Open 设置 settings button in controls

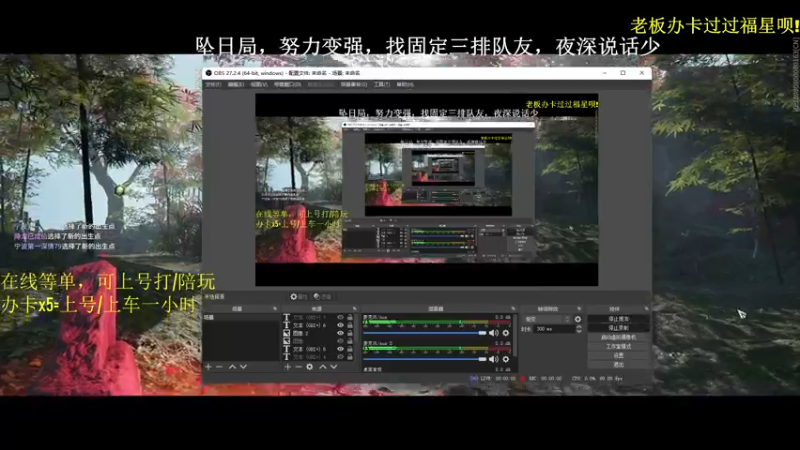[618, 356]
